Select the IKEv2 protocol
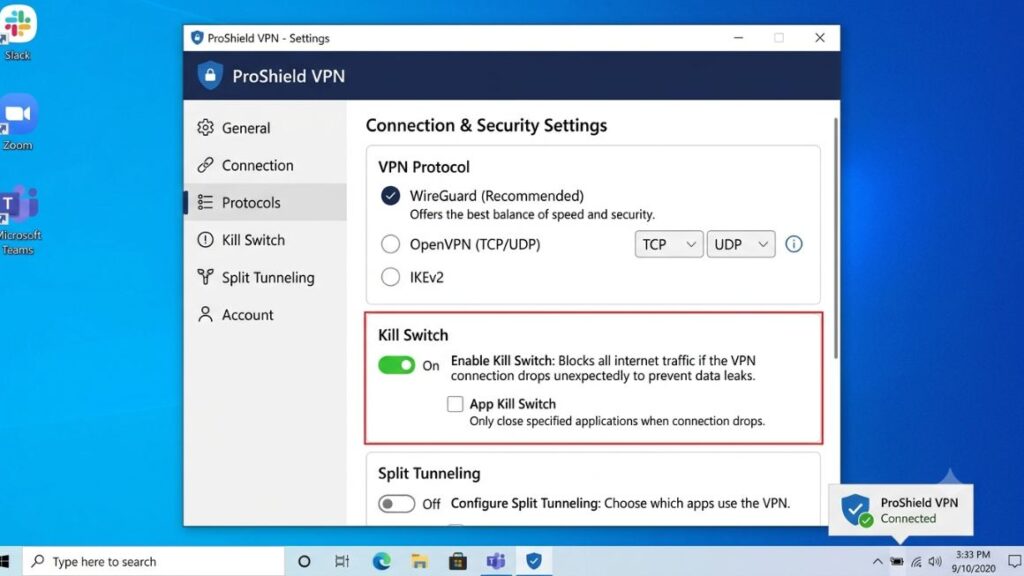This screenshot has height=576, width=1024. click(391, 277)
